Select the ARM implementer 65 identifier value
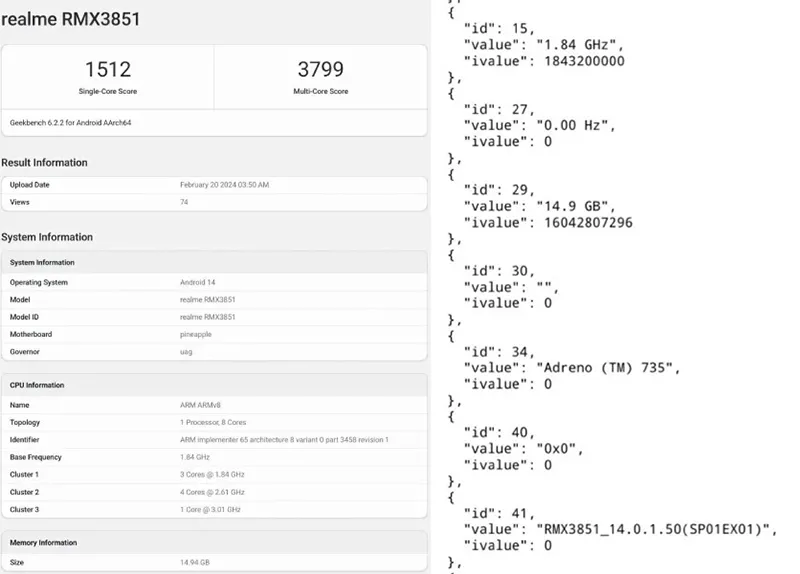 coord(284,440)
